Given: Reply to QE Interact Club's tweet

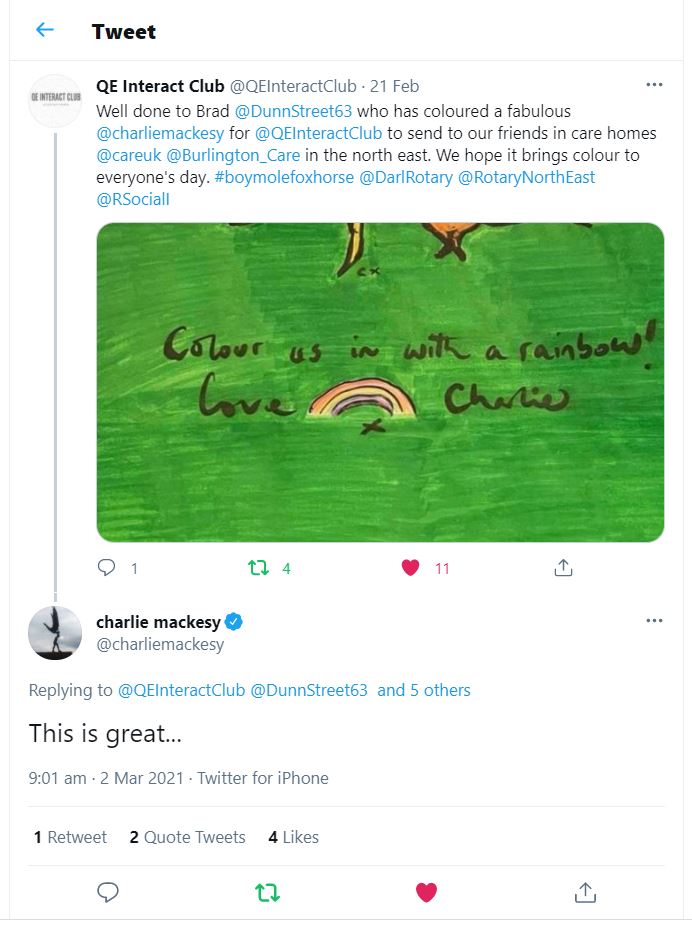Looking at the screenshot, I should click(x=106, y=568).
